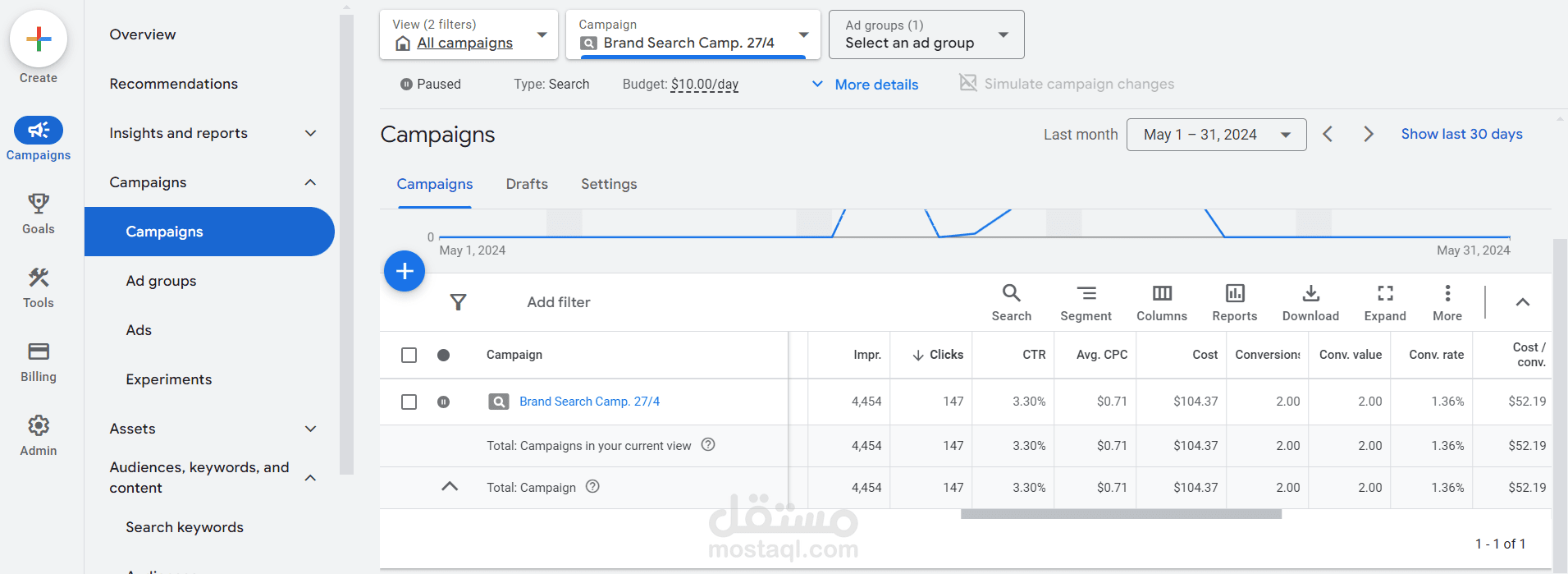Download the campaigns table report
This screenshot has width=1568, height=574.
tap(1310, 302)
